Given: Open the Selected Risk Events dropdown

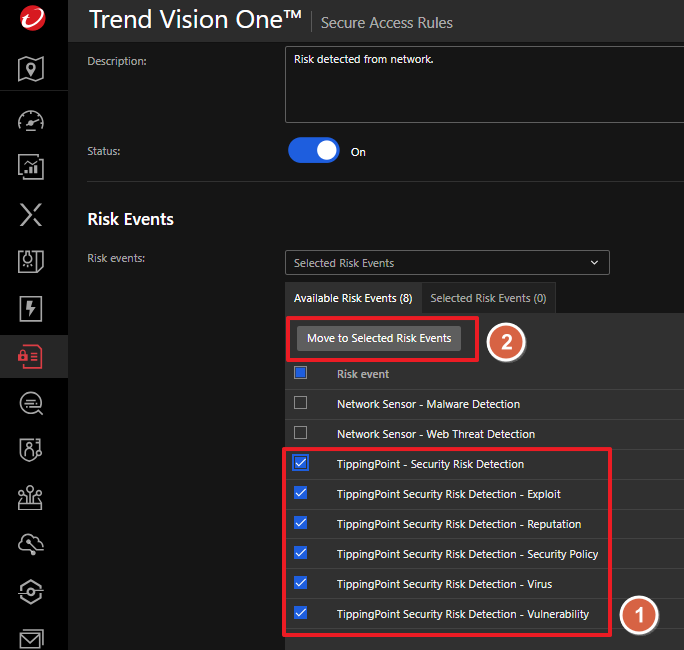Looking at the screenshot, I should (x=447, y=263).
